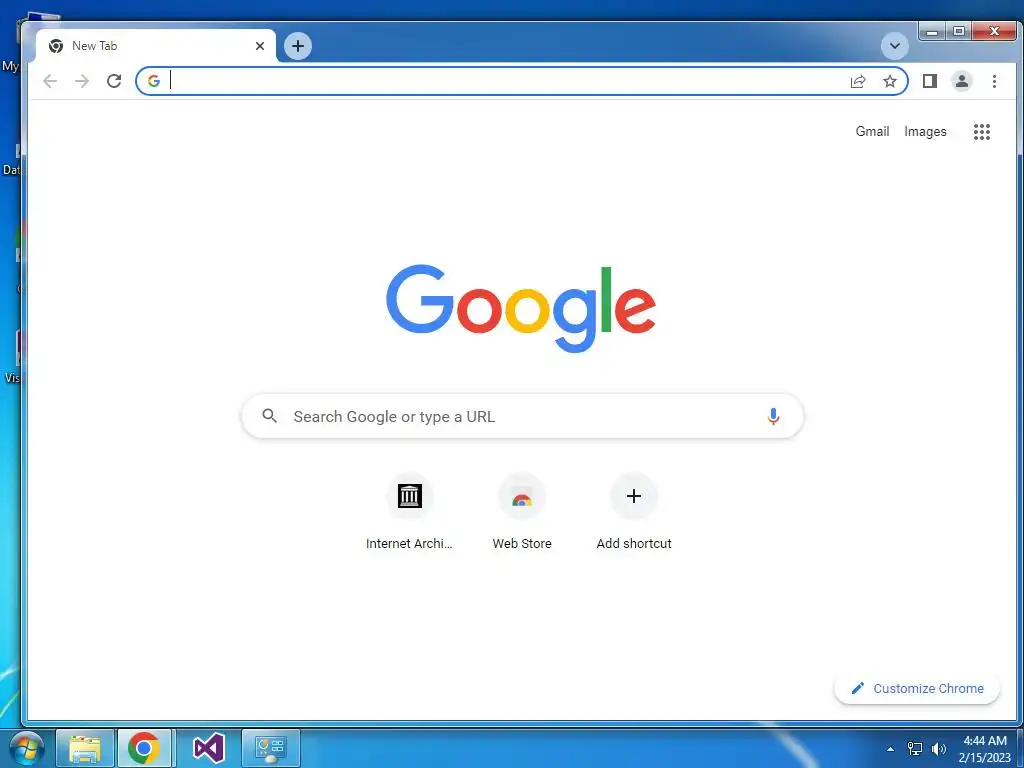Open the Web Store shortcut

(x=522, y=513)
